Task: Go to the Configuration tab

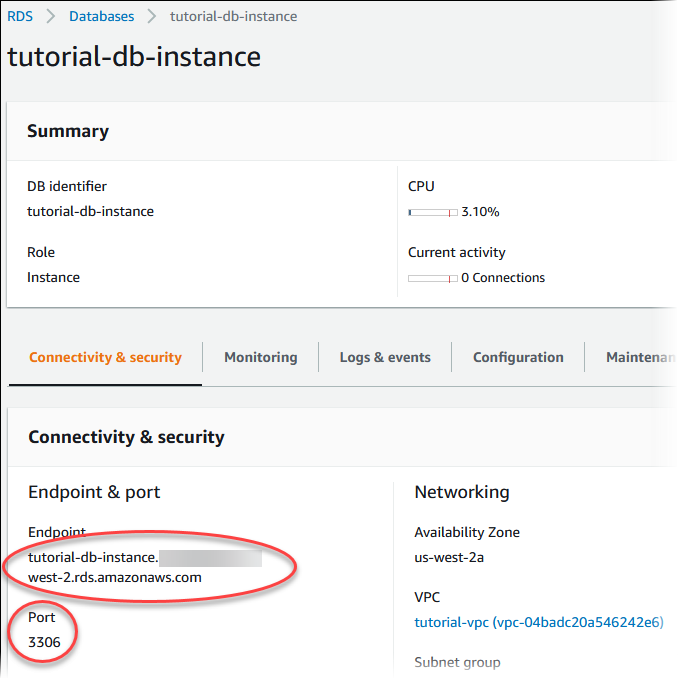Action: [518, 357]
